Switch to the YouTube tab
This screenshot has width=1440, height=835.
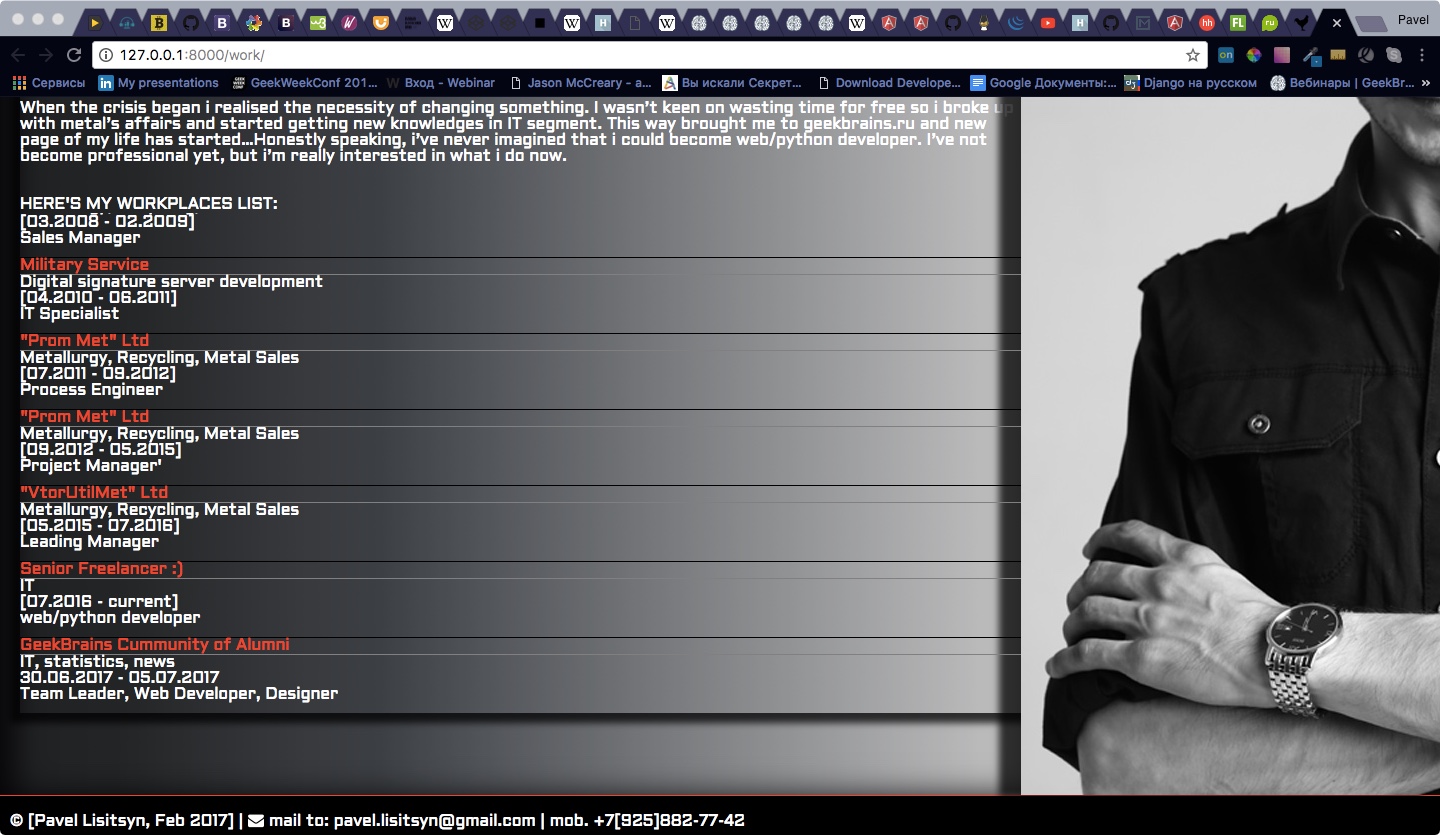click(1047, 22)
